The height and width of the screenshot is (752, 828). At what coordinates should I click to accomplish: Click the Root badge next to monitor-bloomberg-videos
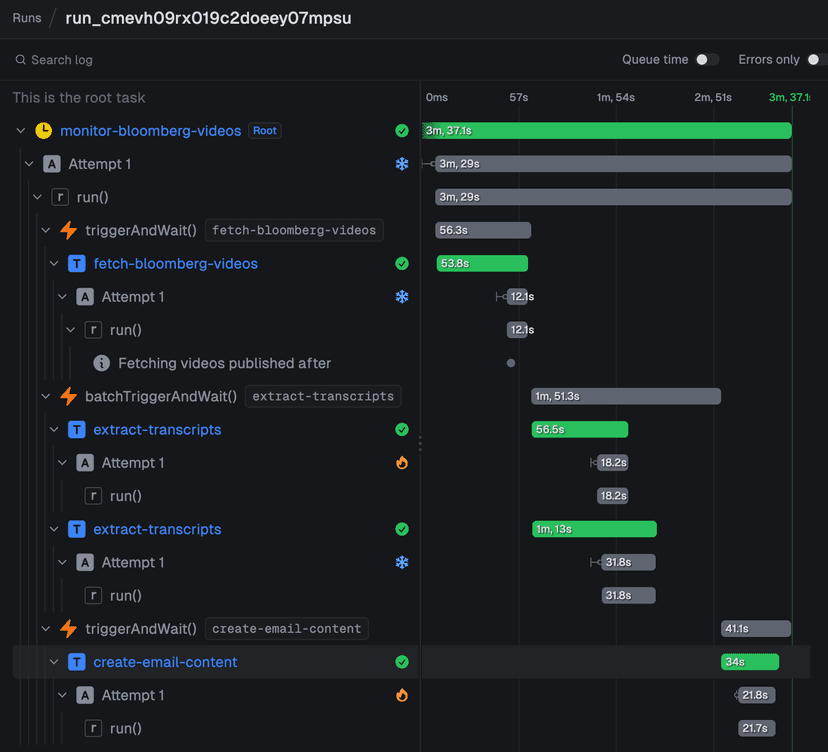(265, 130)
